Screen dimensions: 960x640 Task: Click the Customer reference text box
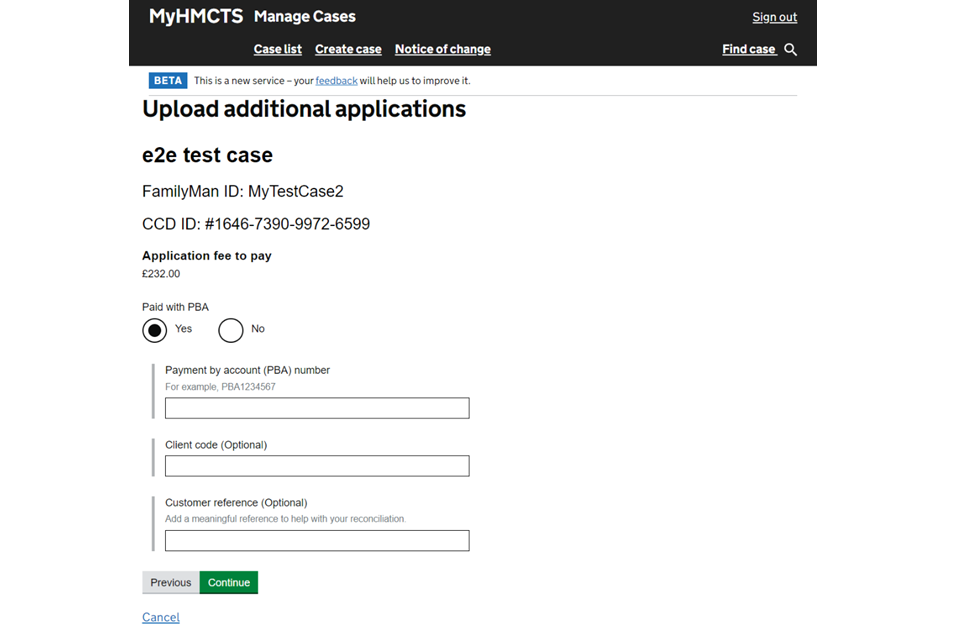point(317,541)
